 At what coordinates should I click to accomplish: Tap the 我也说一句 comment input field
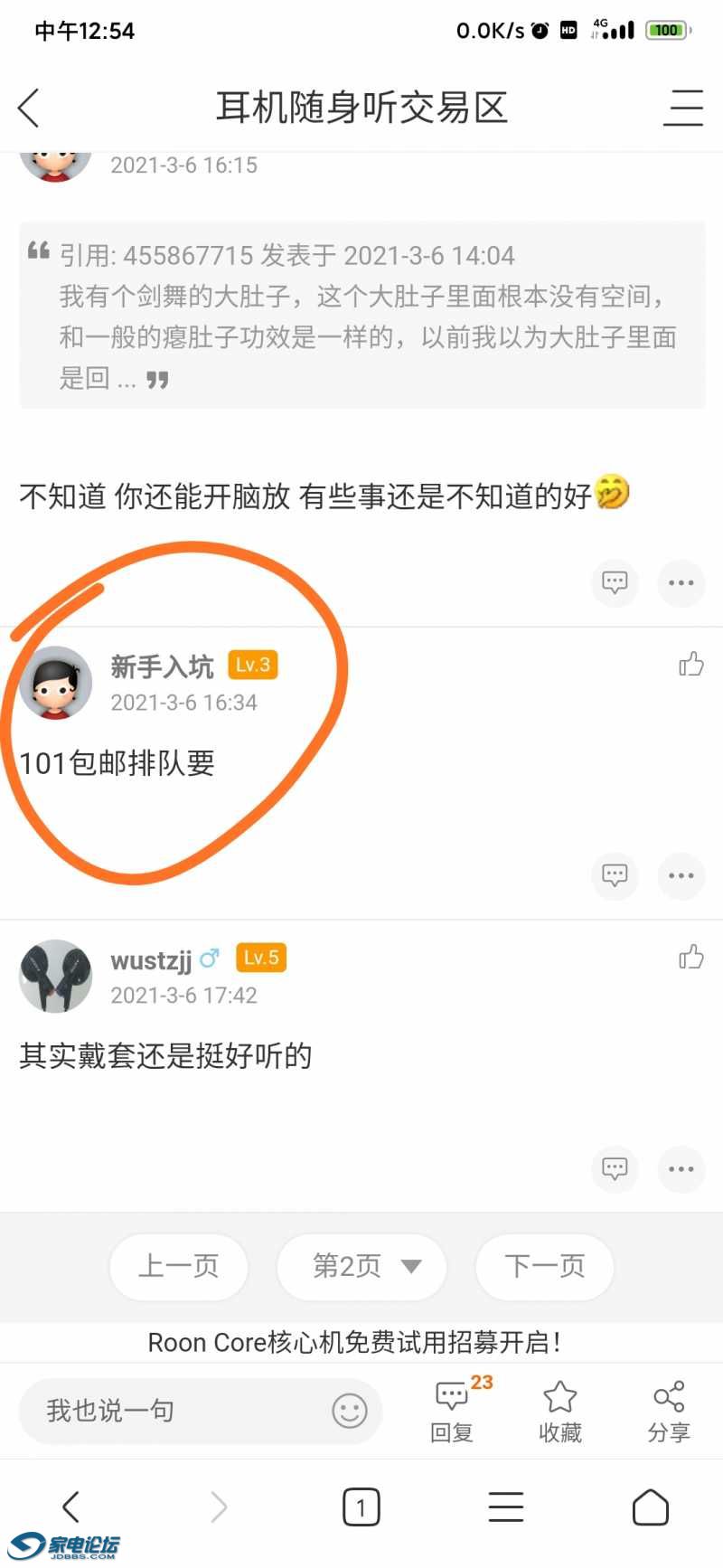coord(201,1411)
